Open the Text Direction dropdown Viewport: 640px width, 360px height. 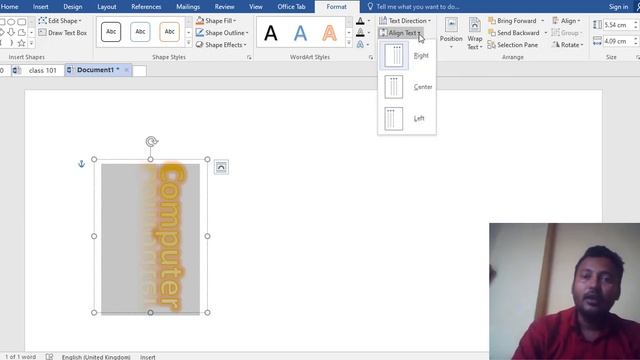pos(404,20)
